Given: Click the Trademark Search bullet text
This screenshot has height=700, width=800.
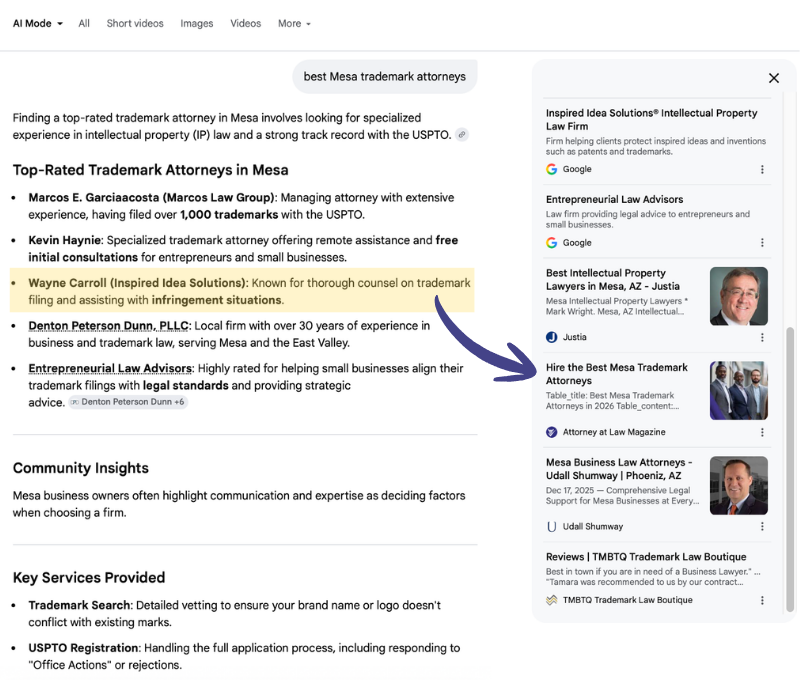Looking at the screenshot, I should (235, 614).
